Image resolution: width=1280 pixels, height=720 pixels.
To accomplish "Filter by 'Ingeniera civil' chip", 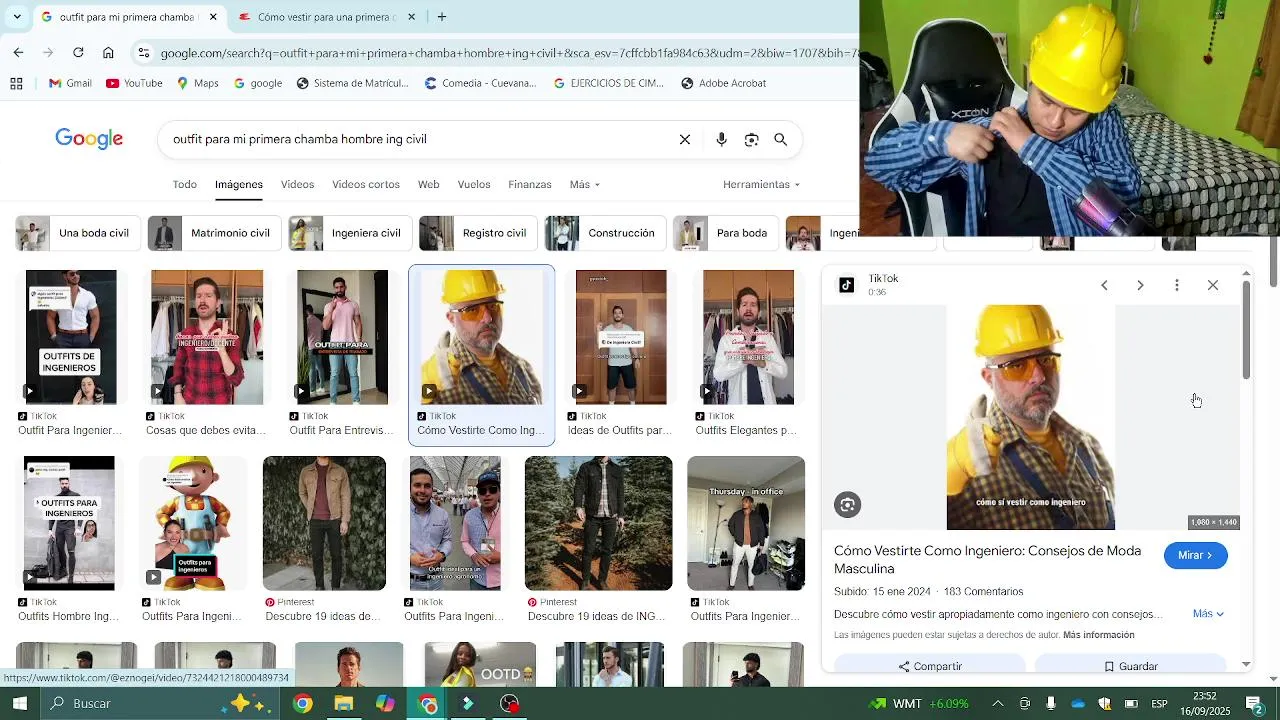I will (x=348, y=233).
